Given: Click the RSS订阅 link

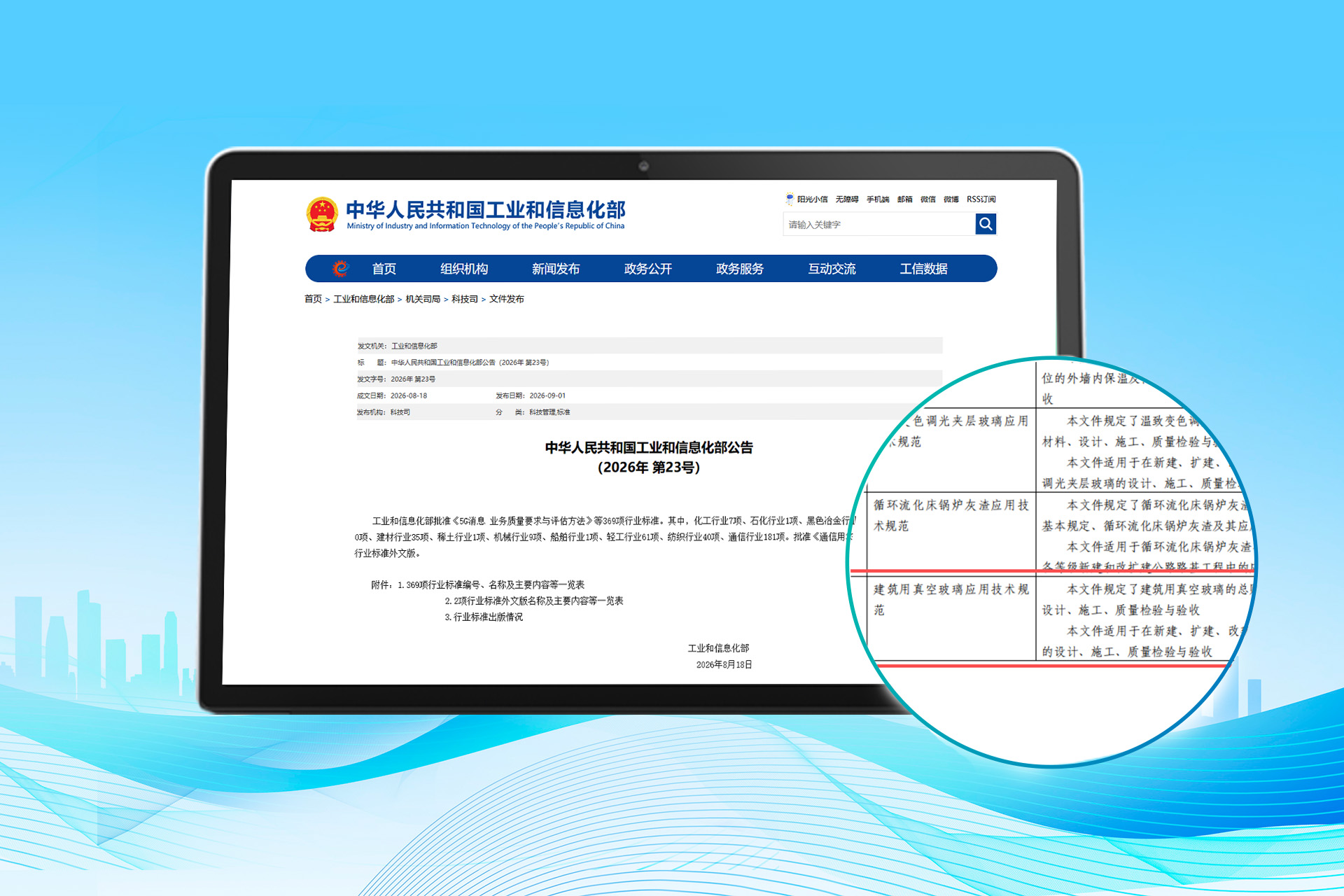Looking at the screenshot, I should click(x=981, y=199).
